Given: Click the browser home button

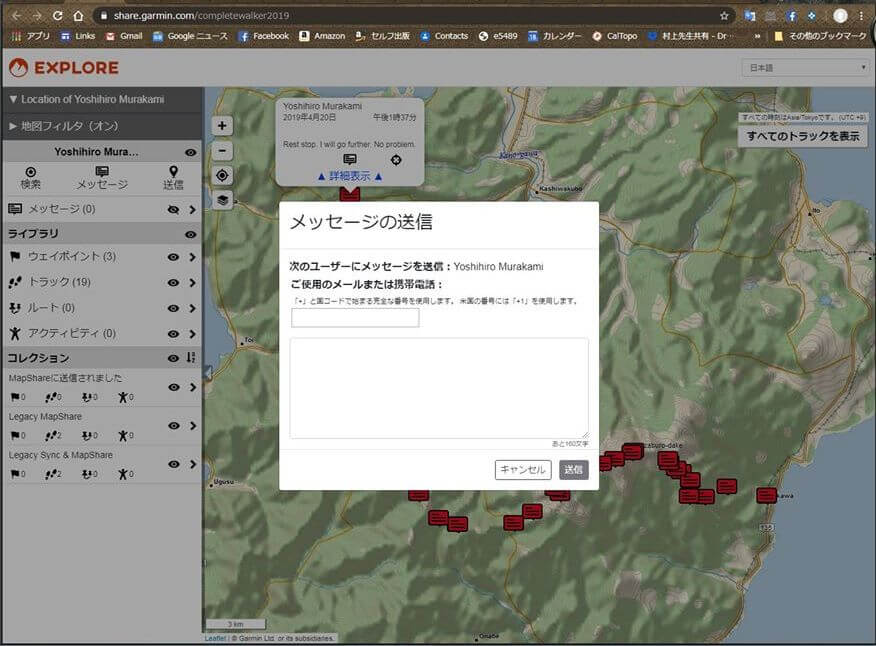Looking at the screenshot, I should (78, 16).
